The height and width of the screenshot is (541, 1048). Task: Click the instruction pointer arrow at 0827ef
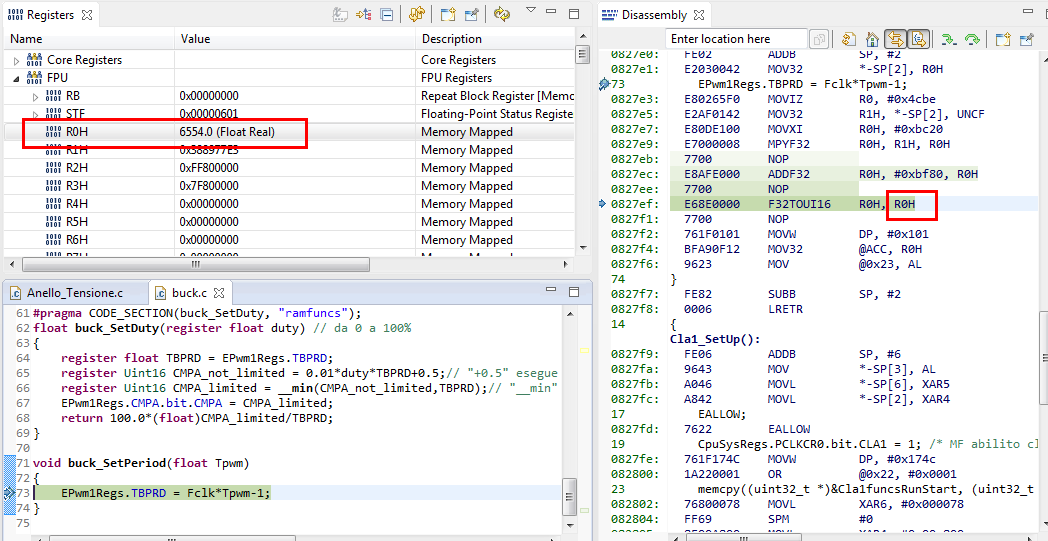604,205
